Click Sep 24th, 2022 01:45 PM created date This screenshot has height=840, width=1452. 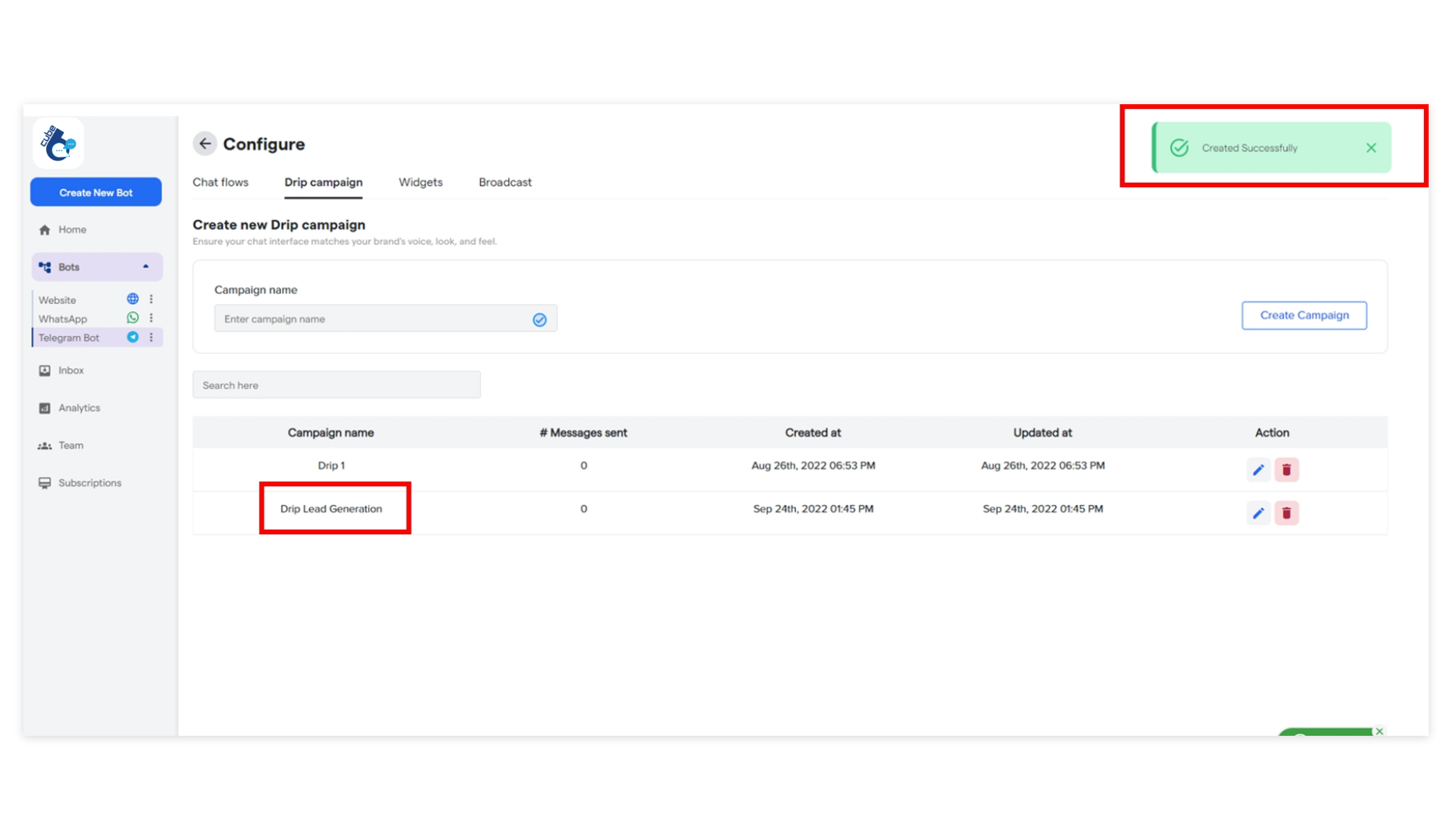click(x=813, y=509)
